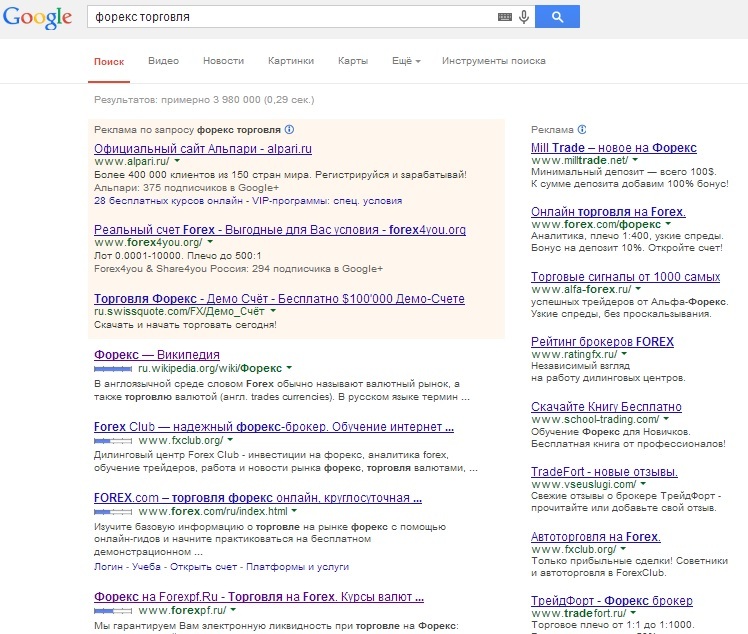Viewport: 748px width, 634px height.
Task: Switch to the Карты tab
Action: pos(353,61)
